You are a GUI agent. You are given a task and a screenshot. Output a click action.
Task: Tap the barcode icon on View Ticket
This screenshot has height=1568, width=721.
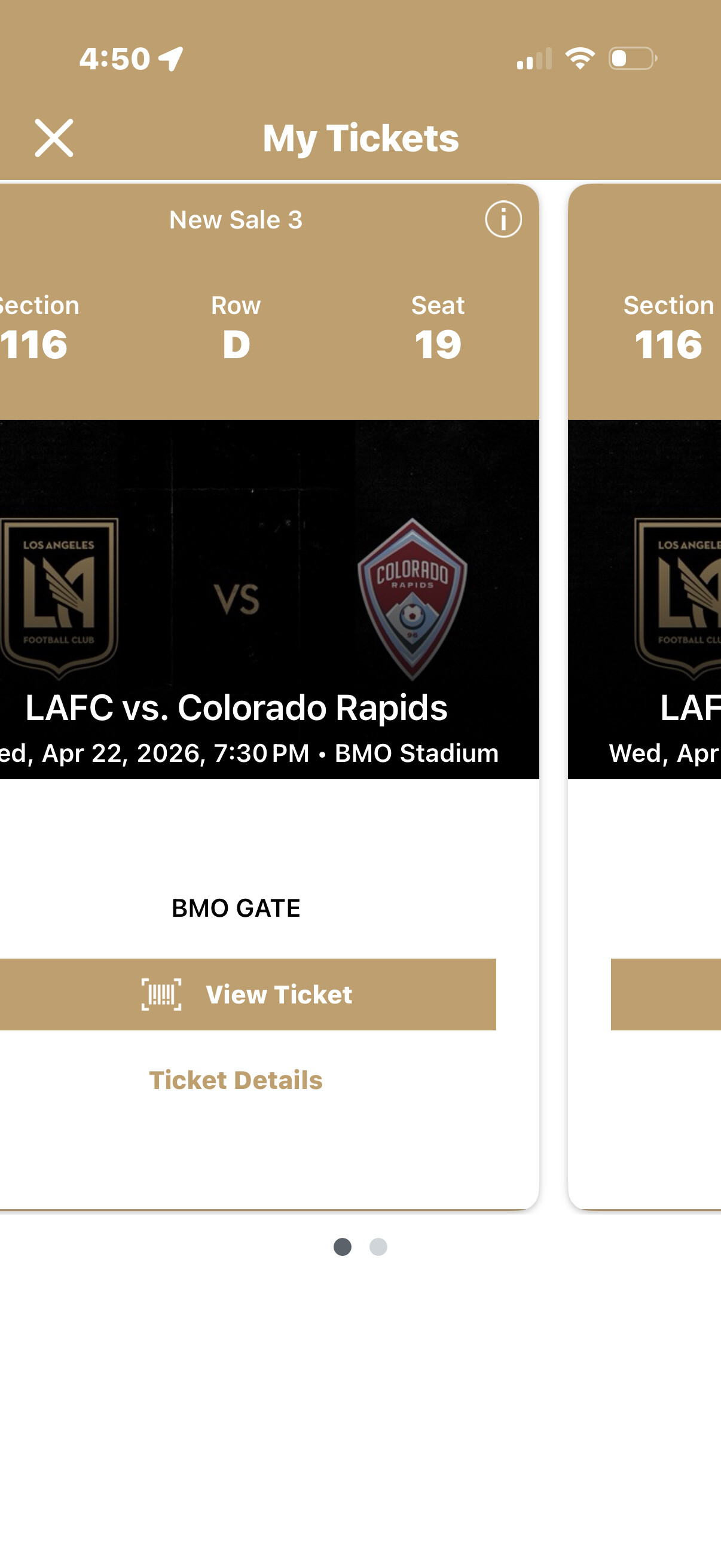pyautogui.click(x=161, y=995)
